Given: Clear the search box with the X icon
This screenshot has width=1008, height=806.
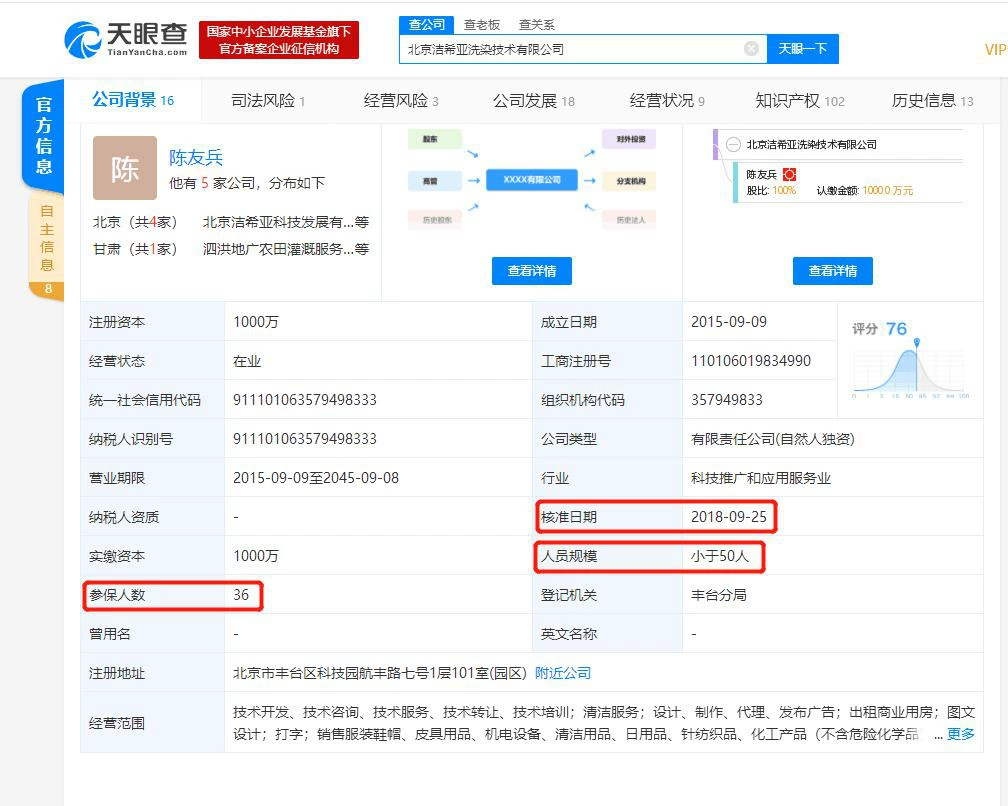Looking at the screenshot, I should click(x=751, y=49).
